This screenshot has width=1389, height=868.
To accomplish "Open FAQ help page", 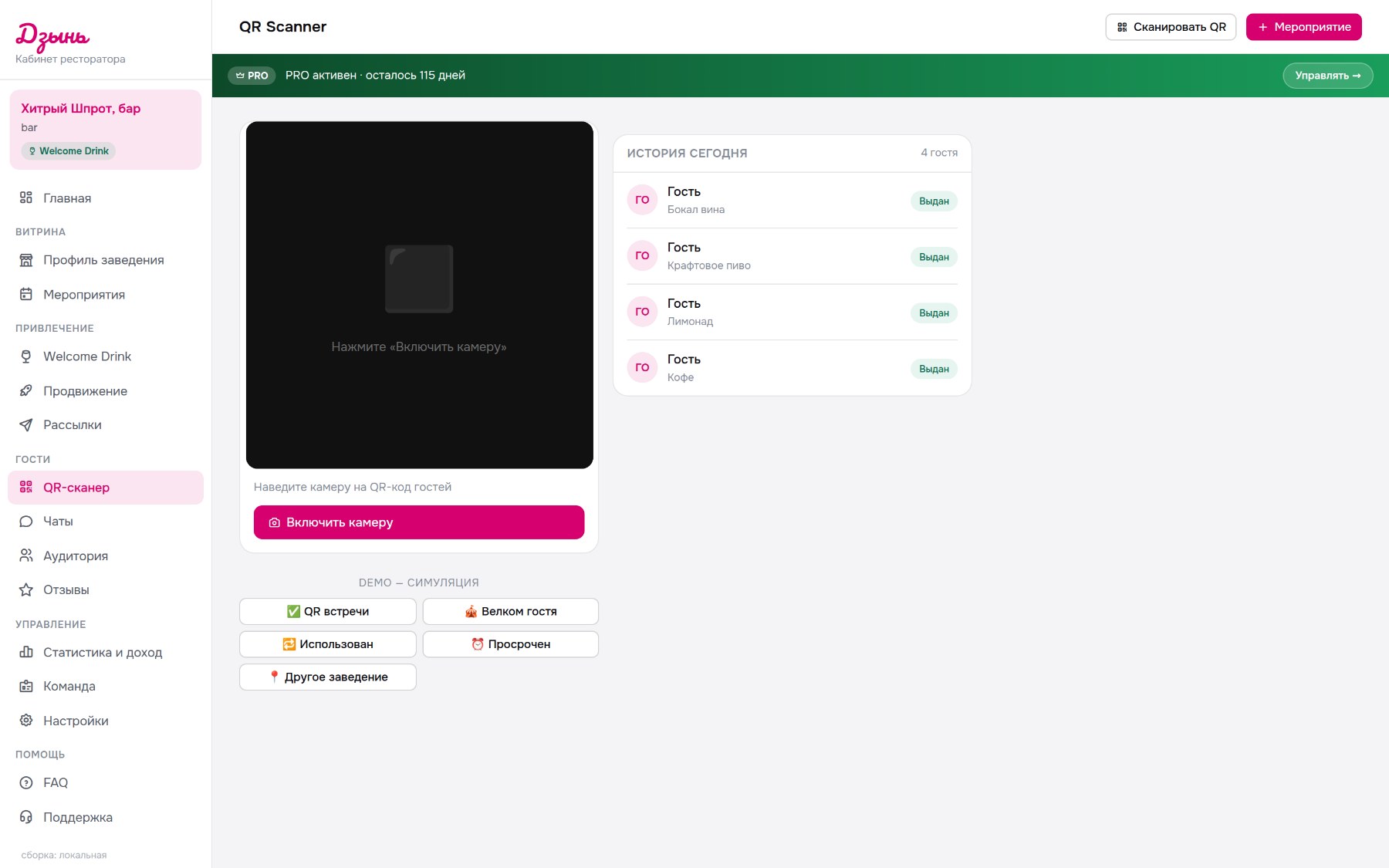I will coord(106,782).
